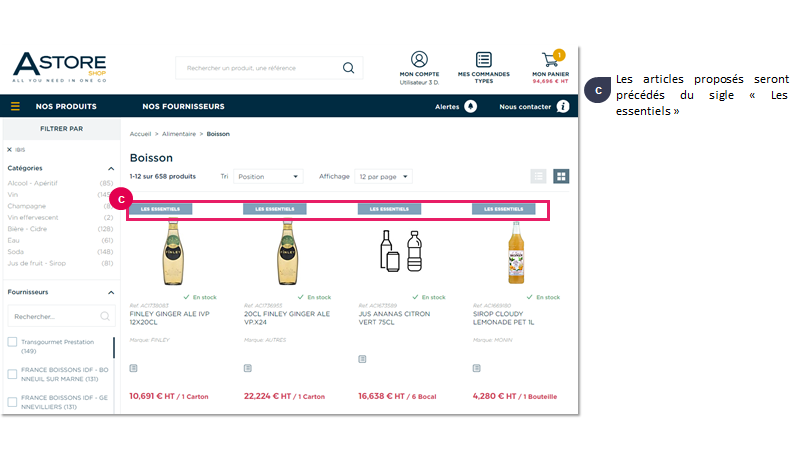The height and width of the screenshot is (450, 800).
Task: Click cart total 94,696 € HT
Action: (551, 81)
